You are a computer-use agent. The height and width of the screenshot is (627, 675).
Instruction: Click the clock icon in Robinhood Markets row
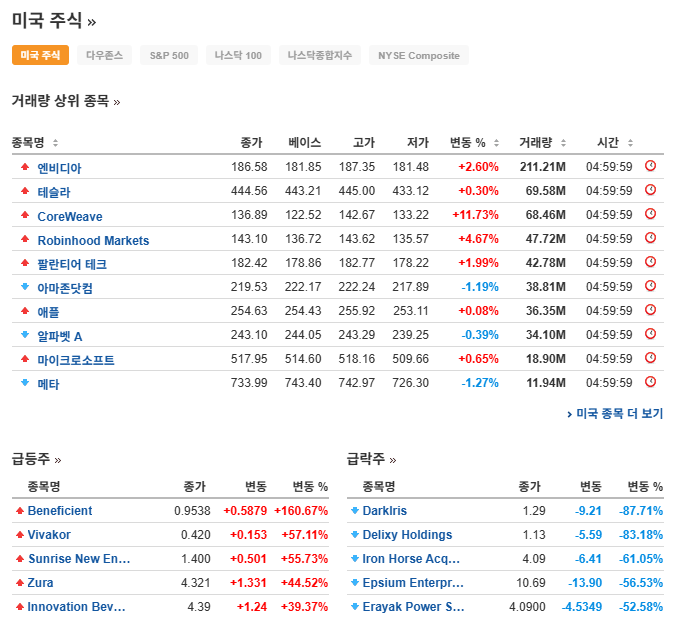650,238
